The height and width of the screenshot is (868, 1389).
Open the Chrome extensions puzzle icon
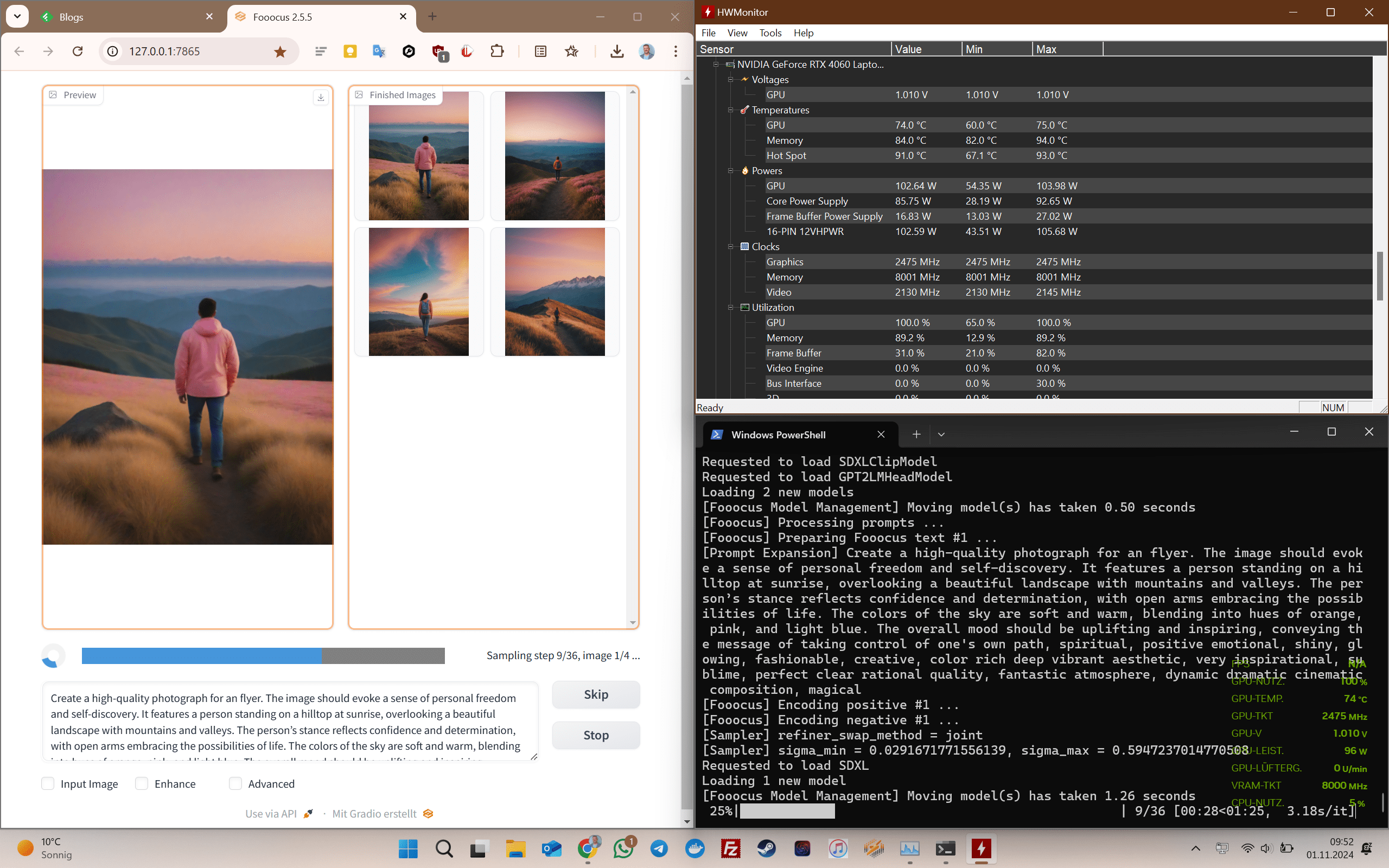pyautogui.click(x=497, y=52)
